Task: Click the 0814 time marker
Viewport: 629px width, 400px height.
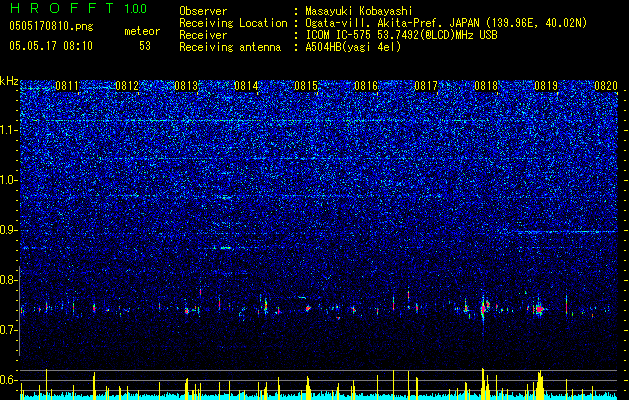Action: click(x=246, y=86)
